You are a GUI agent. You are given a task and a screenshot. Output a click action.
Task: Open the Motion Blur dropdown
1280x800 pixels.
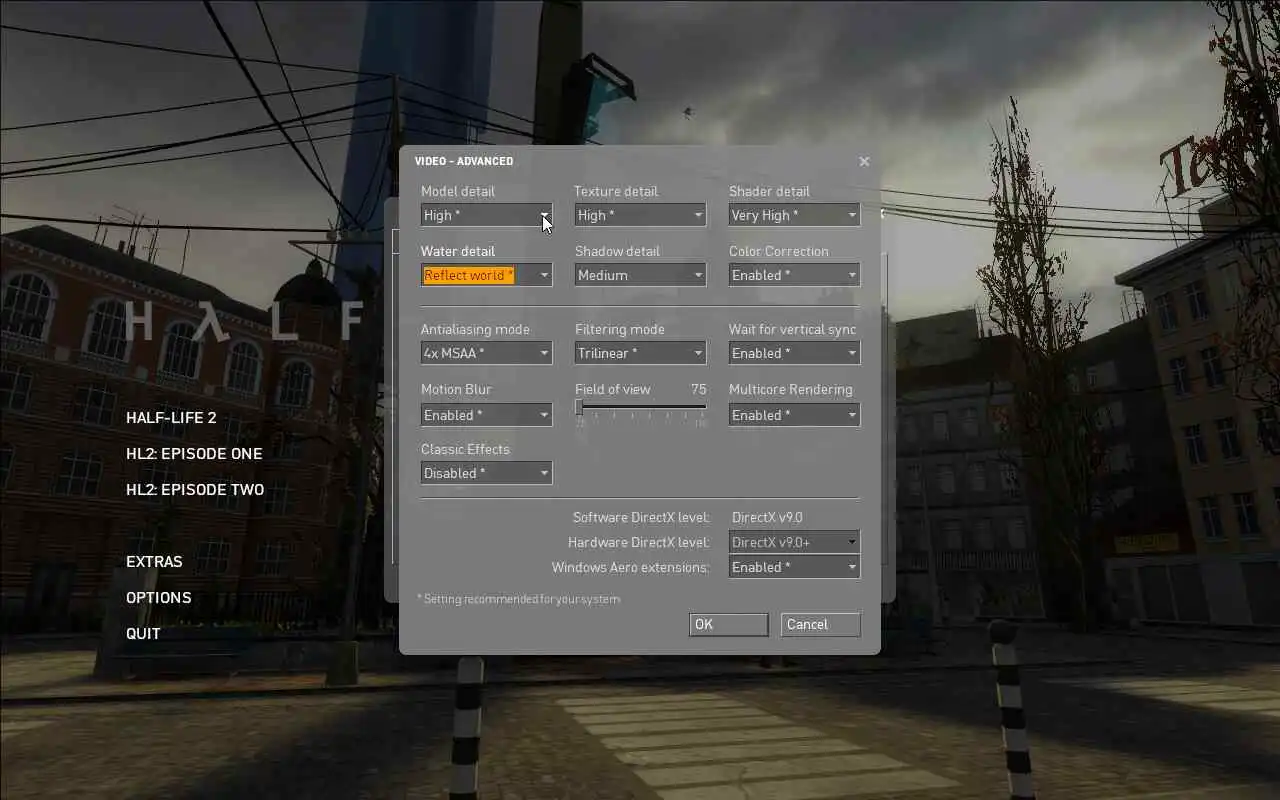(x=486, y=415)
